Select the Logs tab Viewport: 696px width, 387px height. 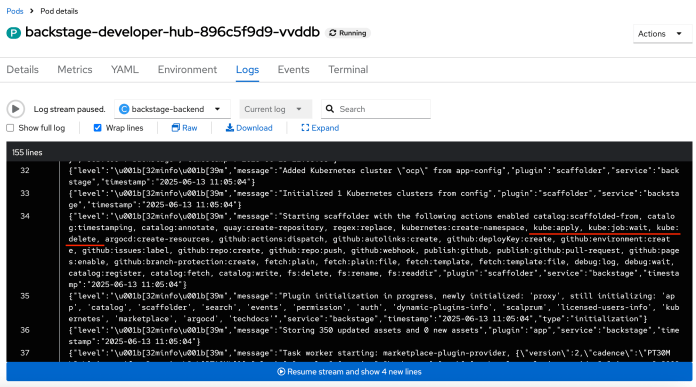pos(247,70)
